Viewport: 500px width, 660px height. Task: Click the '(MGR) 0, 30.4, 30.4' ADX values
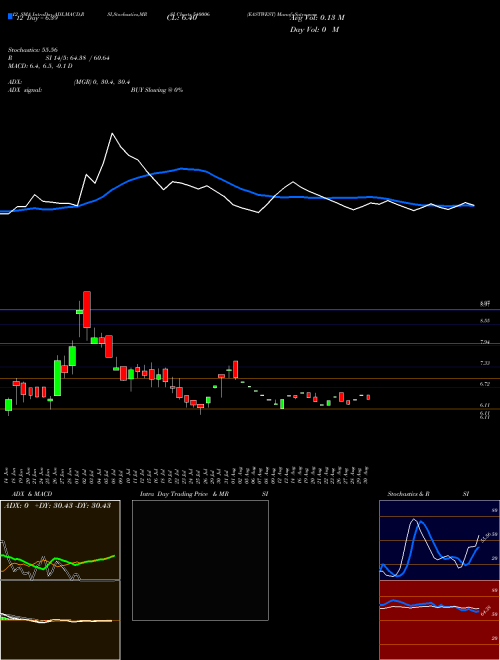(104, 82)
